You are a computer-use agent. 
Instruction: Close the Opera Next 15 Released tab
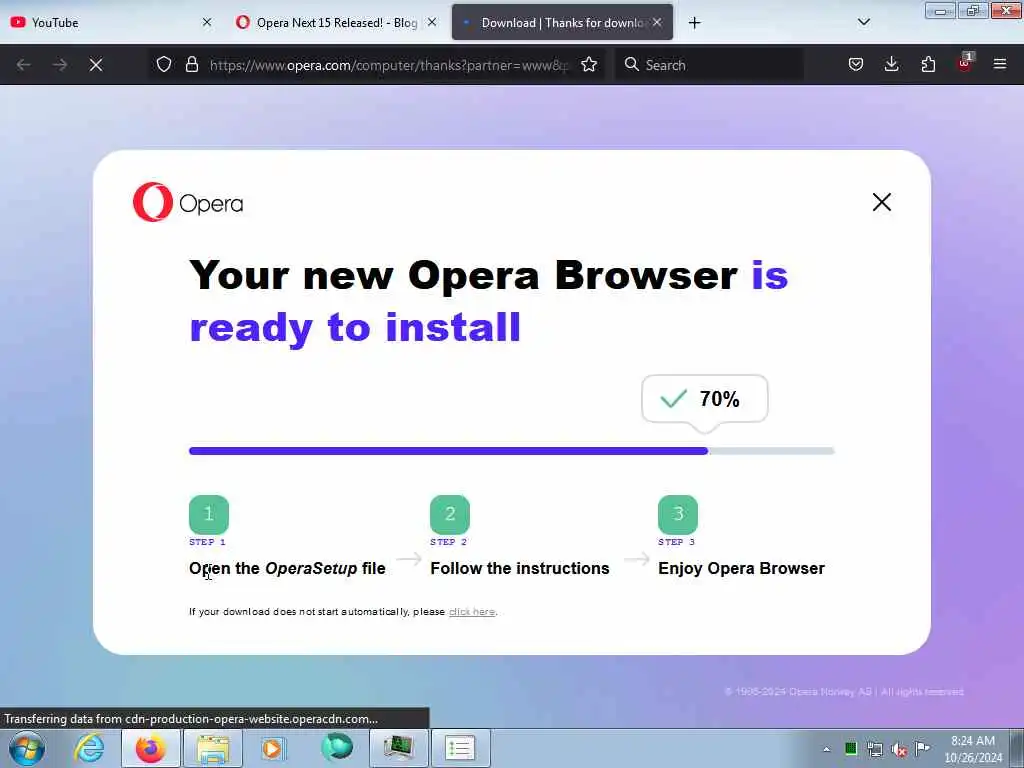[x=432, y=22]
